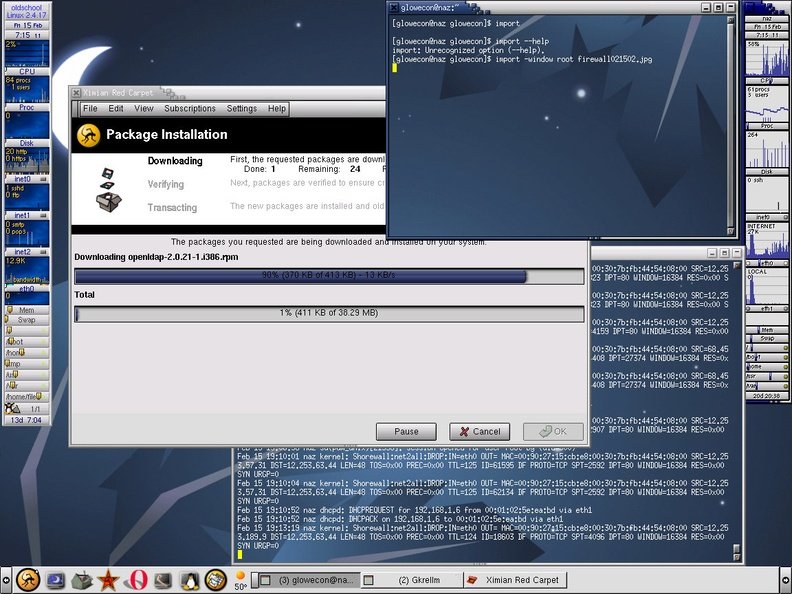
Task: Check the weather applet showing 50°
Action: [x=240, y=580]
